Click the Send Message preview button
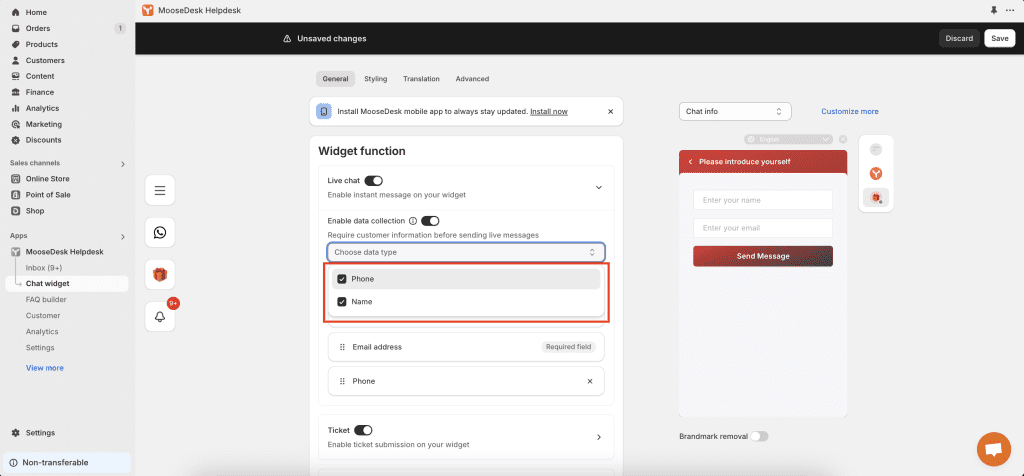Screen dimensions: 1024x476 (x=763, y=257)
